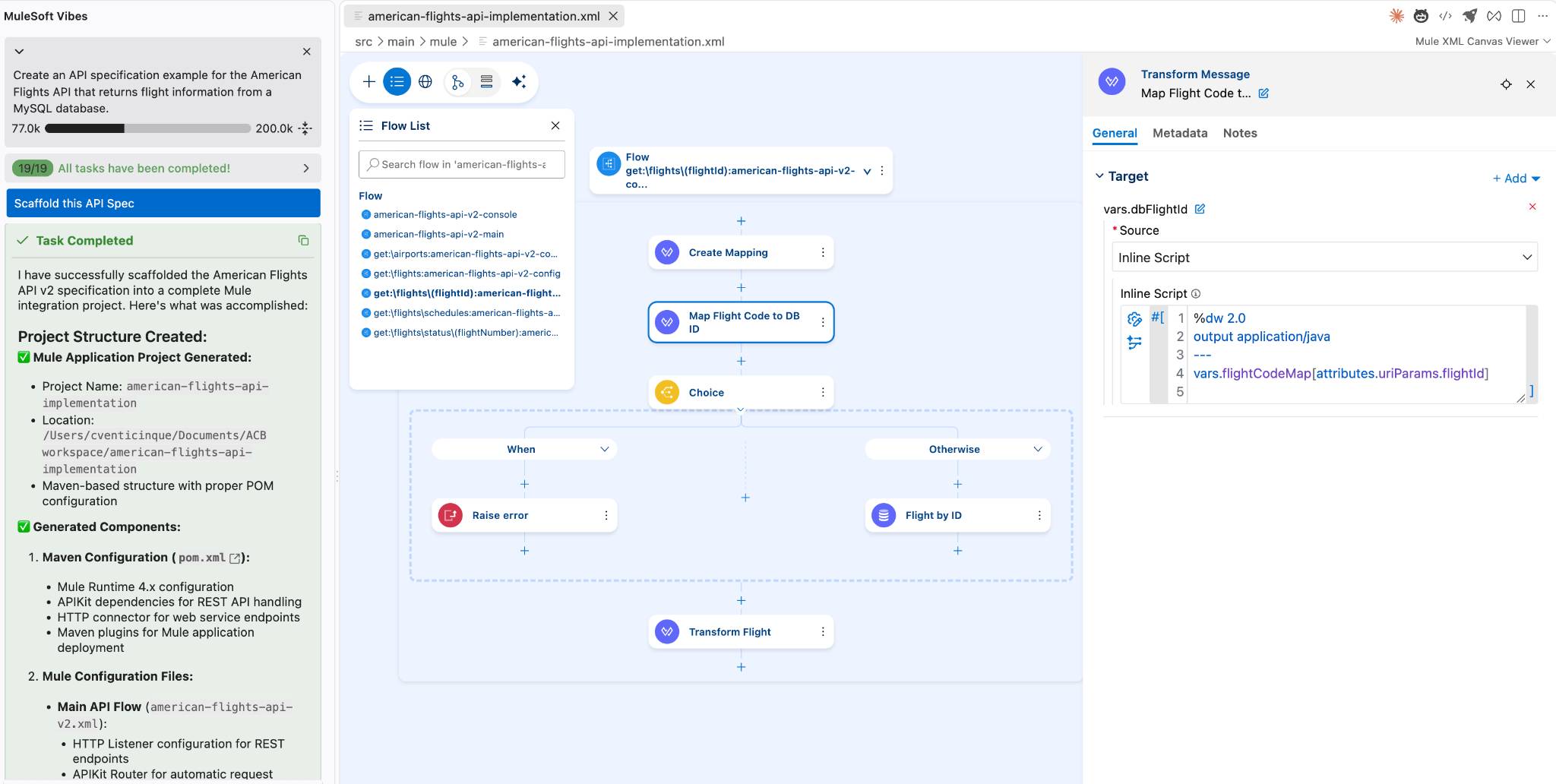Collapse the Target section
Viewport: 1556px width, 784px height.
(x=1099, y=175)
